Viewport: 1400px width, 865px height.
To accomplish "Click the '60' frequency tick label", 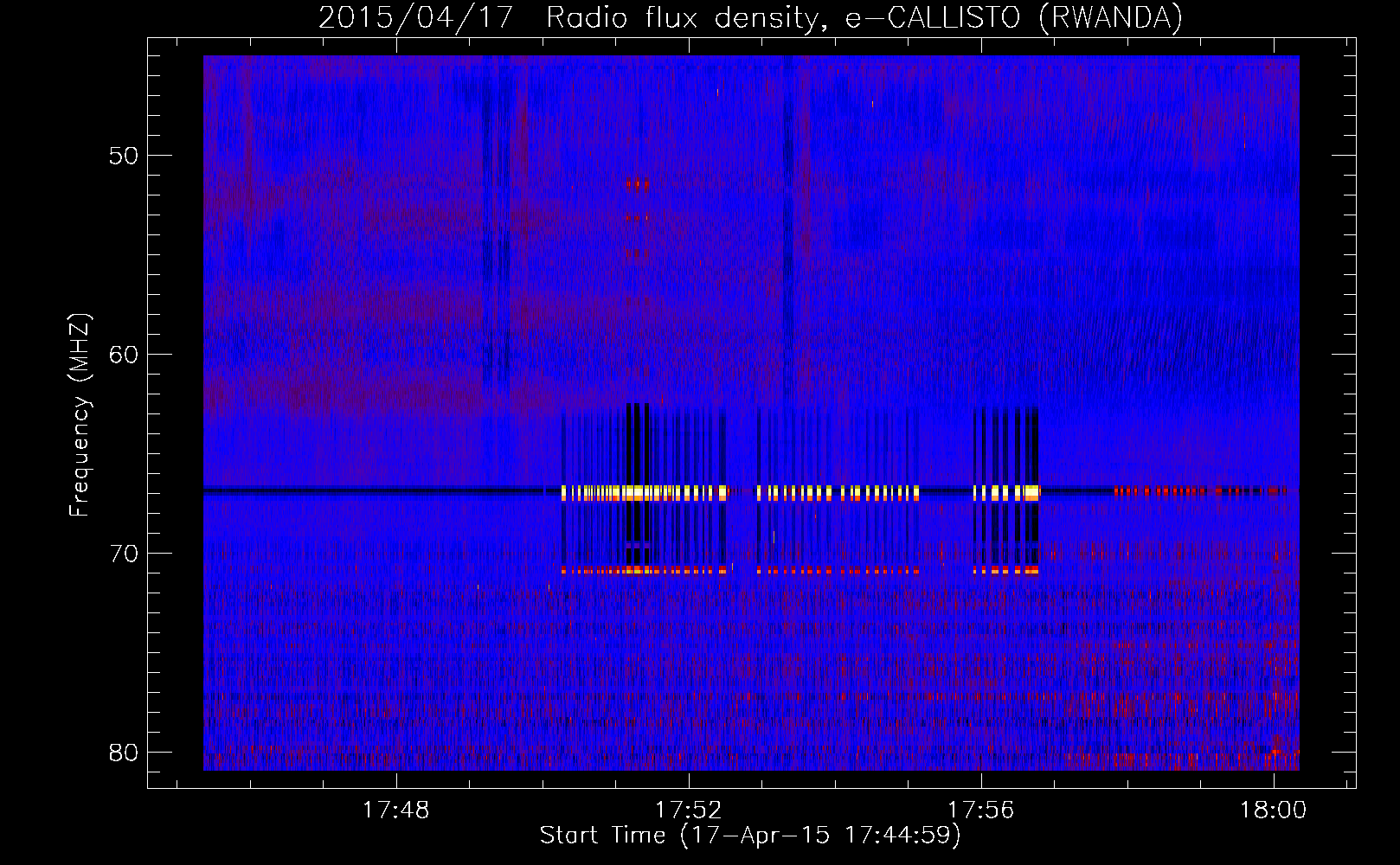I will point(124,355).
